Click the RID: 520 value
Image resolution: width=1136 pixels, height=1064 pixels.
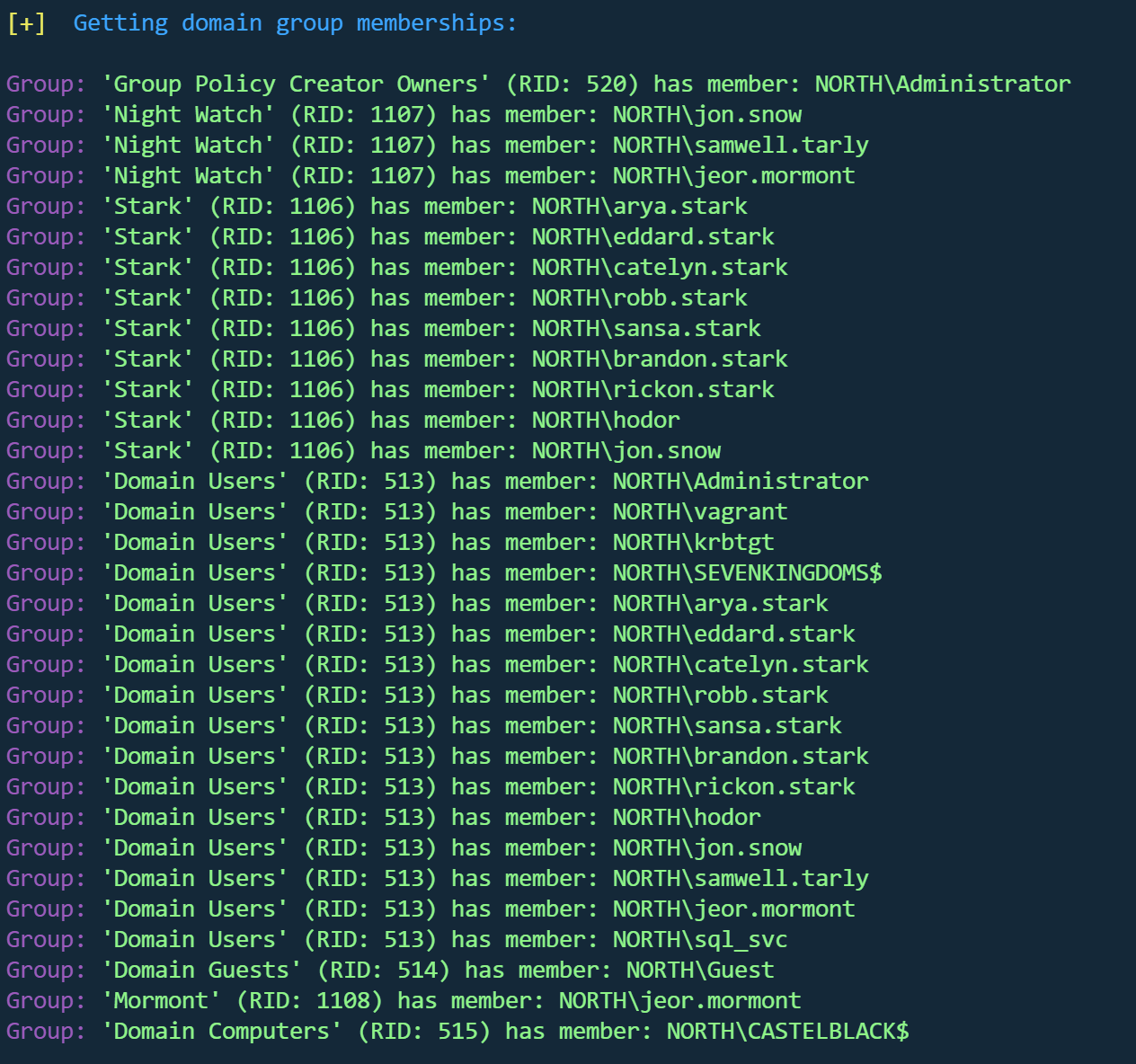click(572, 84)
